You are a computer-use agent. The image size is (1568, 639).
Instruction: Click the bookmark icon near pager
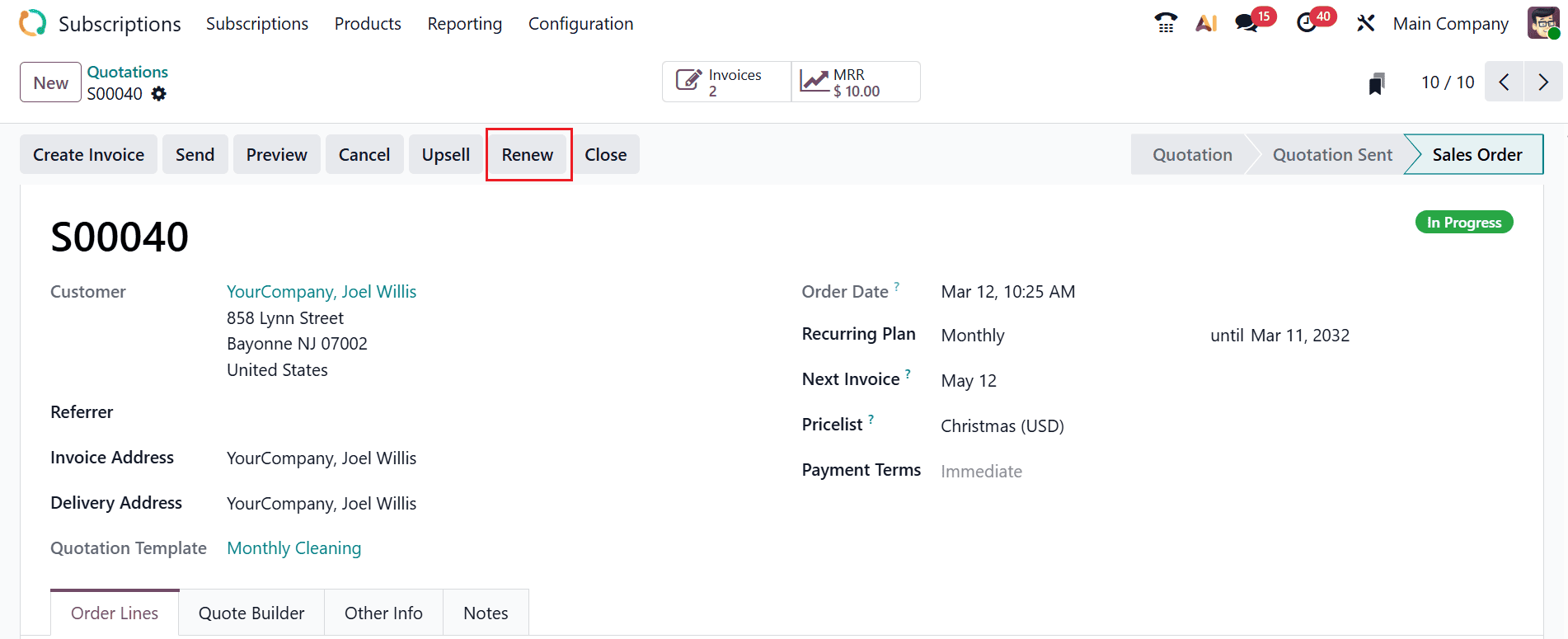click(x=1376, y=83)
